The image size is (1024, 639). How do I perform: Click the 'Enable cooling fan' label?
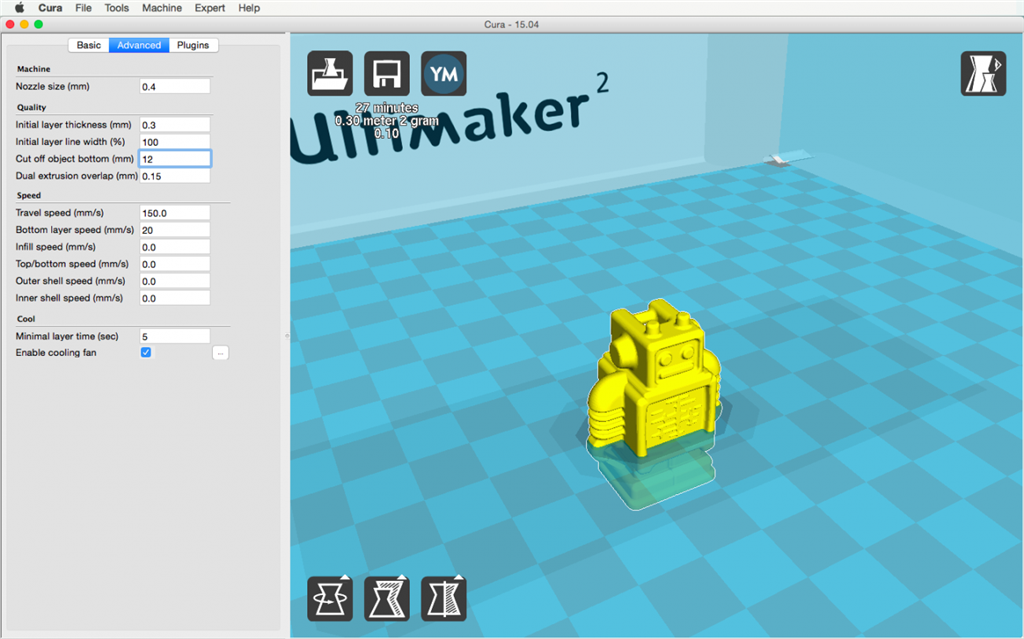tap(56, 352)
